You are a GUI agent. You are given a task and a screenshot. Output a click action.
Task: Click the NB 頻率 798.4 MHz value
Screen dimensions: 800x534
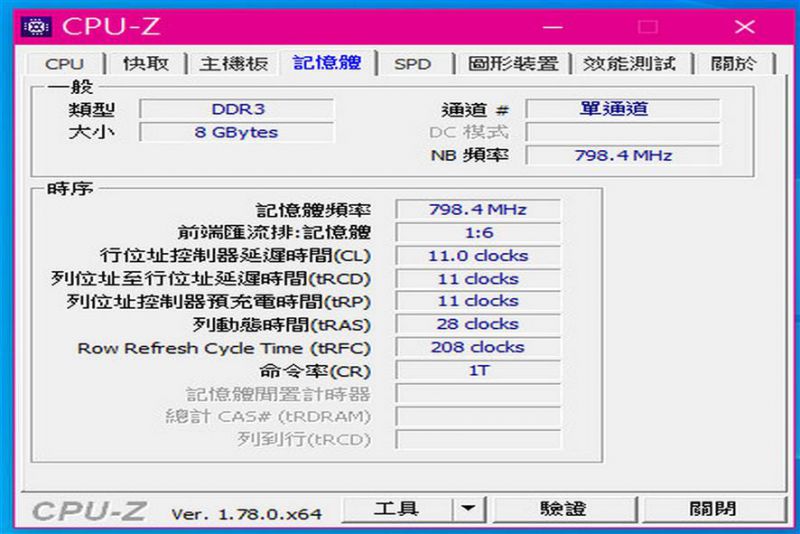pos(623,155)
